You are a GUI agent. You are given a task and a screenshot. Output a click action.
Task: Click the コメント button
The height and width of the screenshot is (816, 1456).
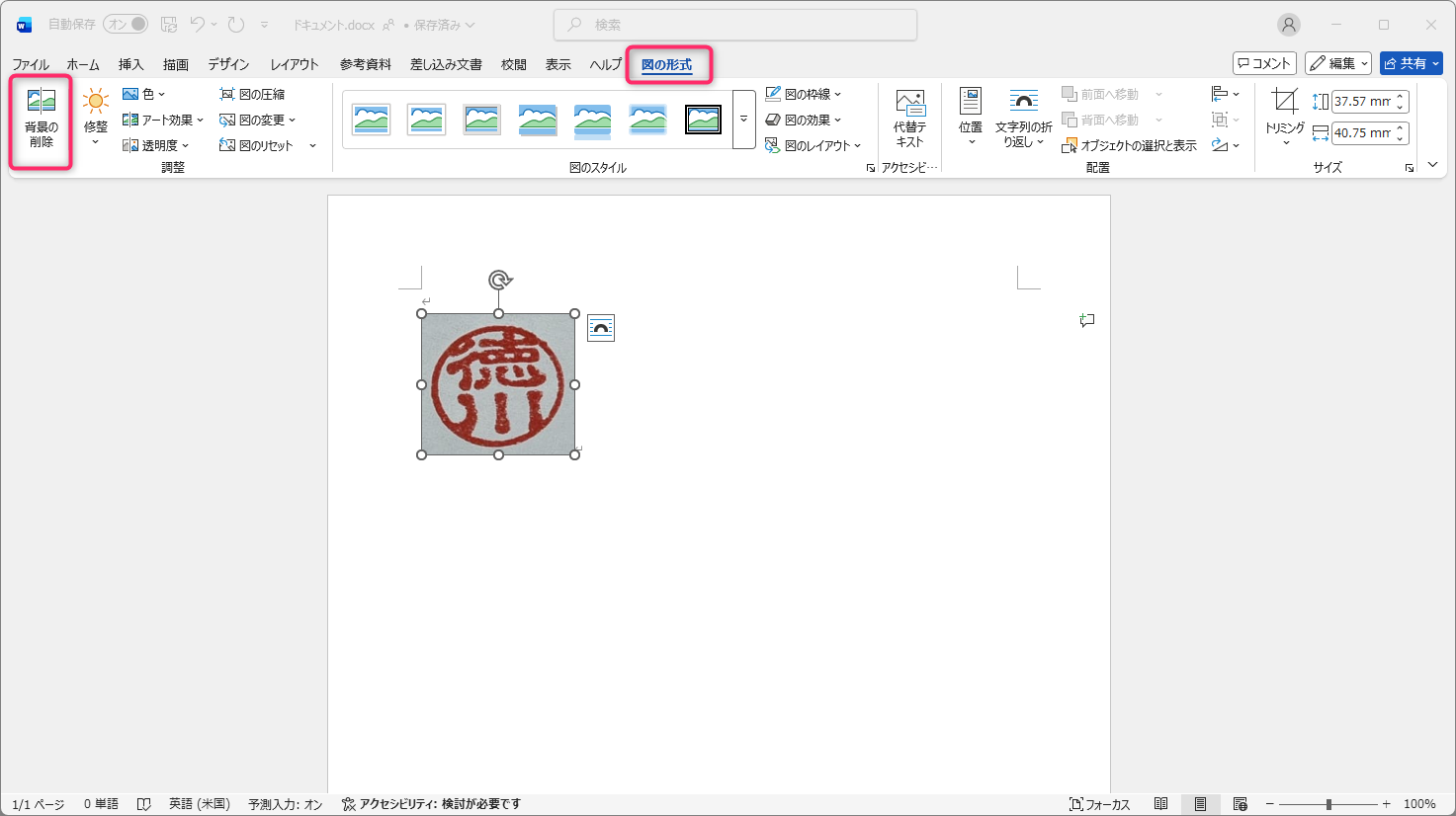tap(1264, 63)
